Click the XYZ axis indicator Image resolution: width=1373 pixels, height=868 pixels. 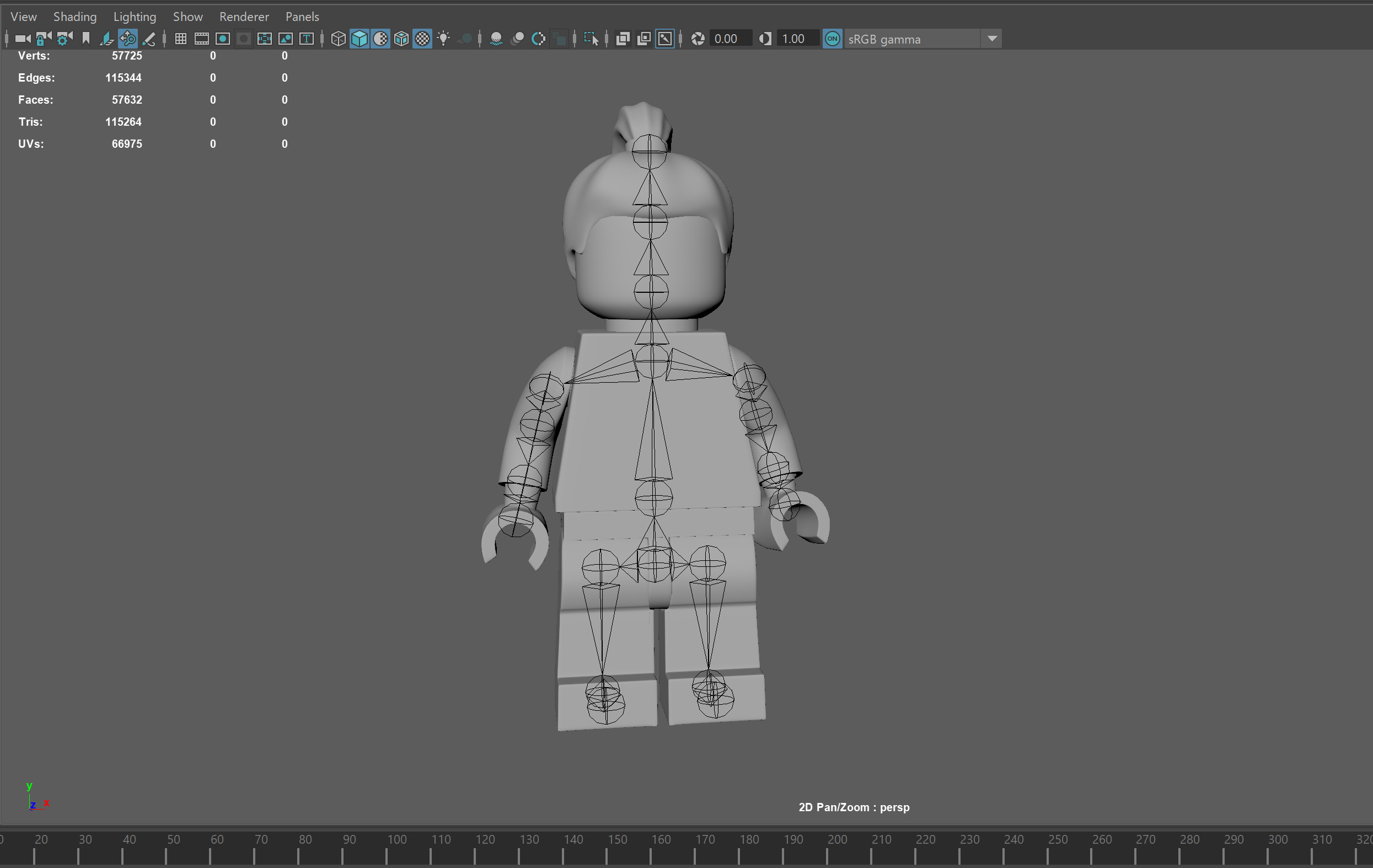[x=36, y=796]
